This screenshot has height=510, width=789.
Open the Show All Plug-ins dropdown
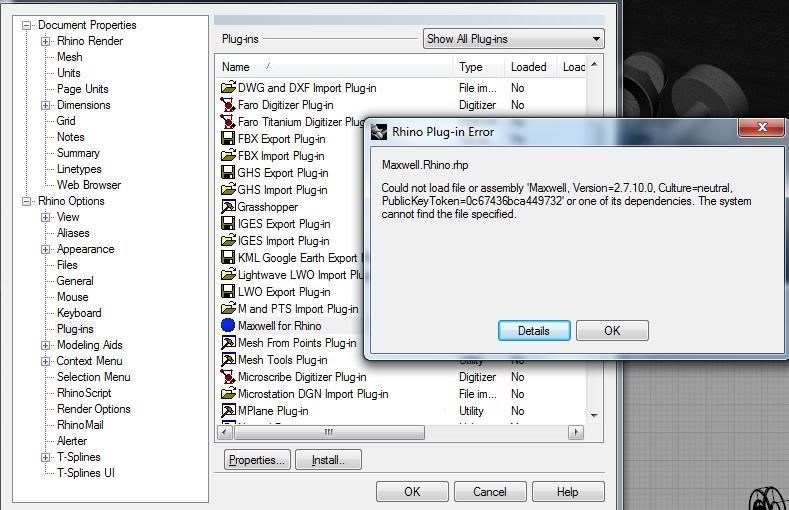pos(513,39)
